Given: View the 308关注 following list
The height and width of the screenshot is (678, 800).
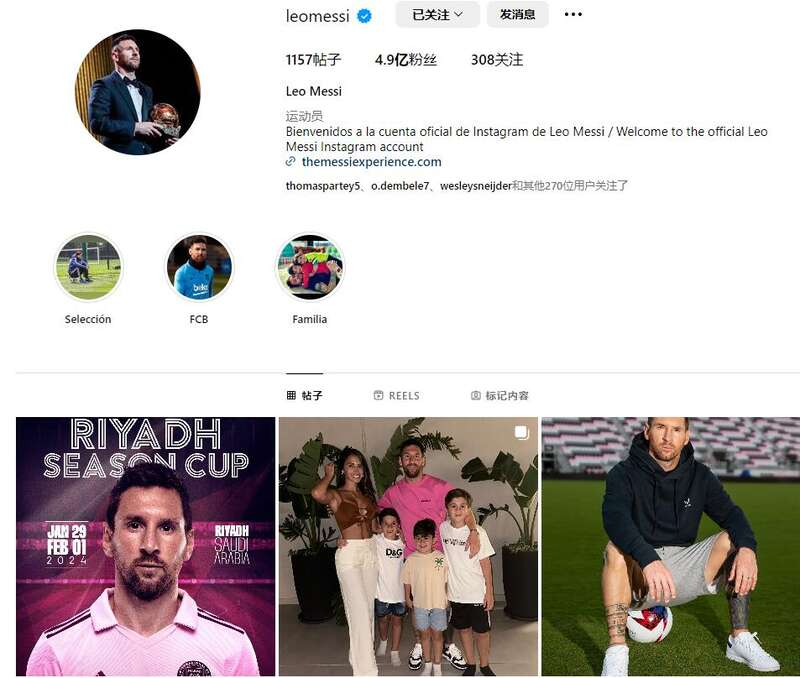Looking at the screenshot, I should (496, 60).
